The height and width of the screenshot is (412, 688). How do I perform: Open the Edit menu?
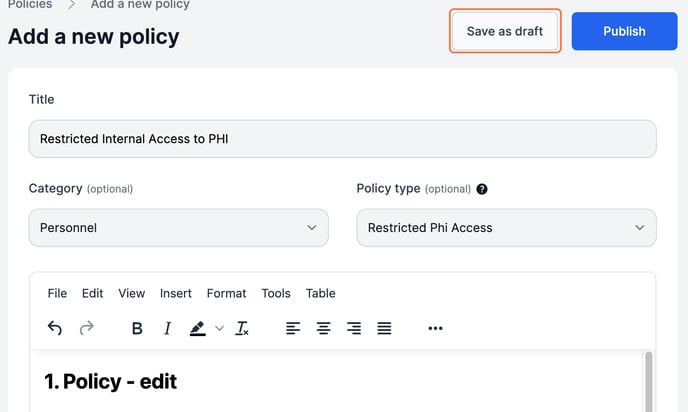92,293
